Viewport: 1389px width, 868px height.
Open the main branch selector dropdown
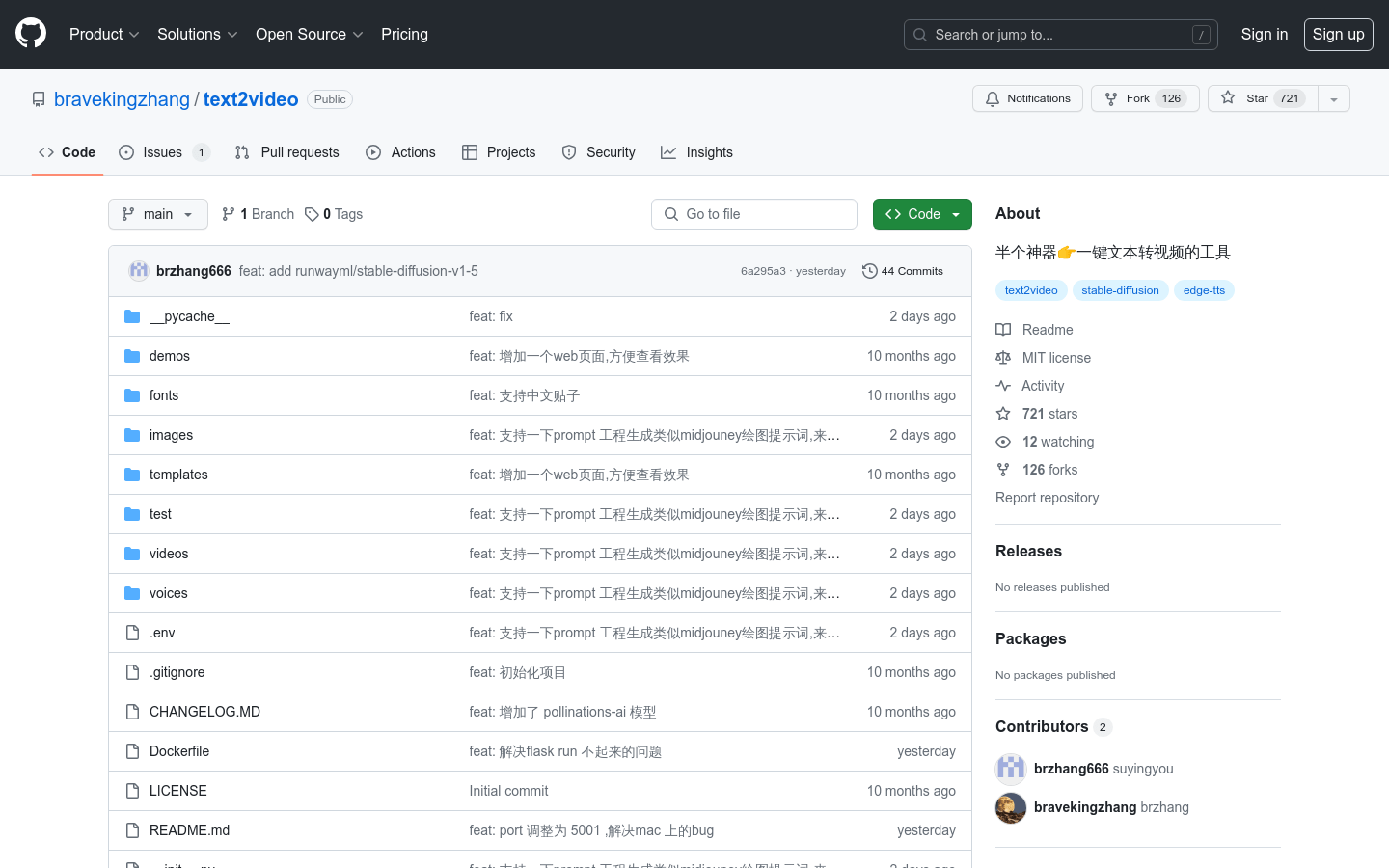coord(158,214)
